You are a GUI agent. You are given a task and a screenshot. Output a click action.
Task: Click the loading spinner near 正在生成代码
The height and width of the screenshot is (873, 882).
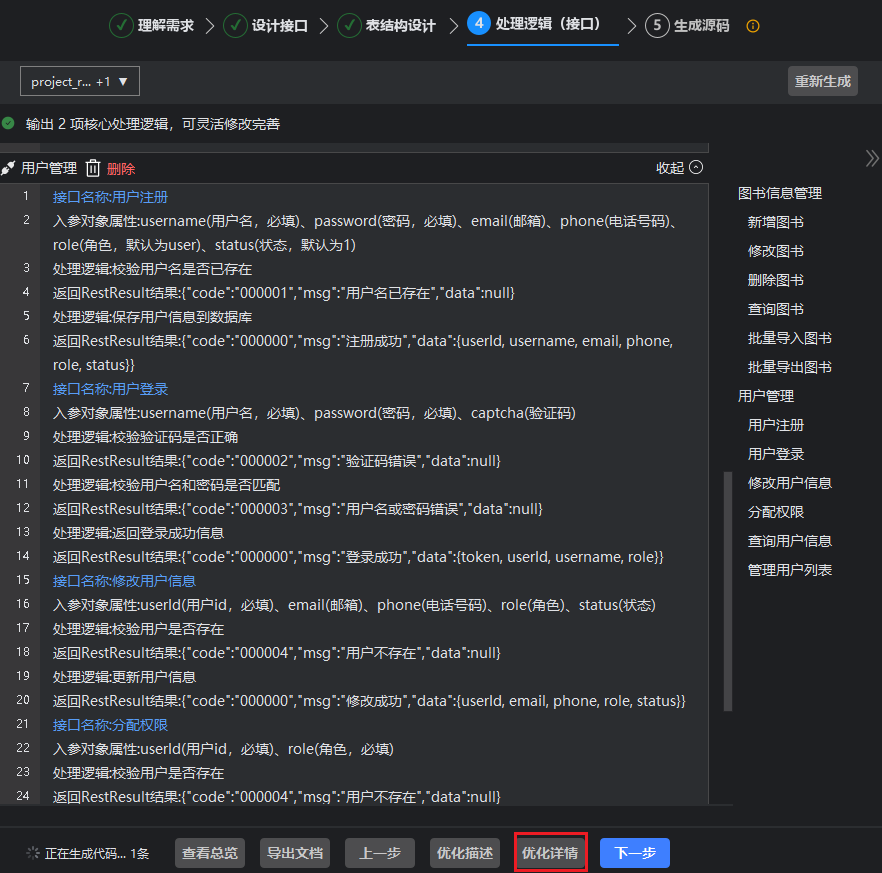(x=34, y=854)
